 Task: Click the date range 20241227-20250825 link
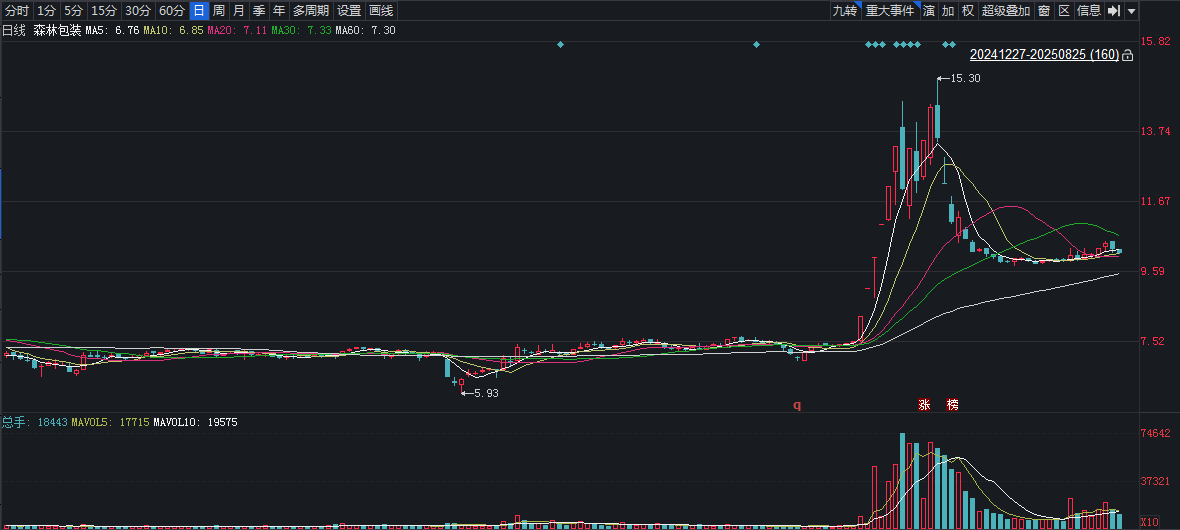[1044, 55]
